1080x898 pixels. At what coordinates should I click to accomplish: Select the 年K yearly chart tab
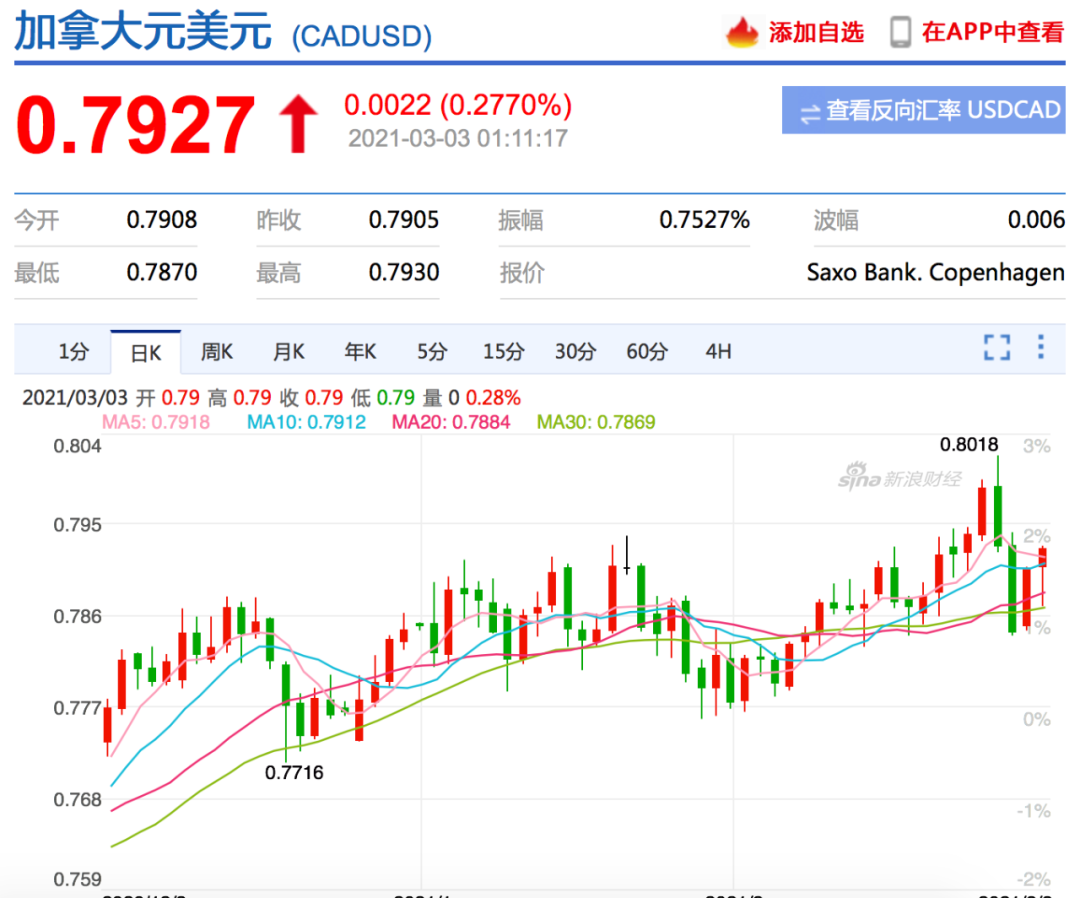tap(360, 352)
